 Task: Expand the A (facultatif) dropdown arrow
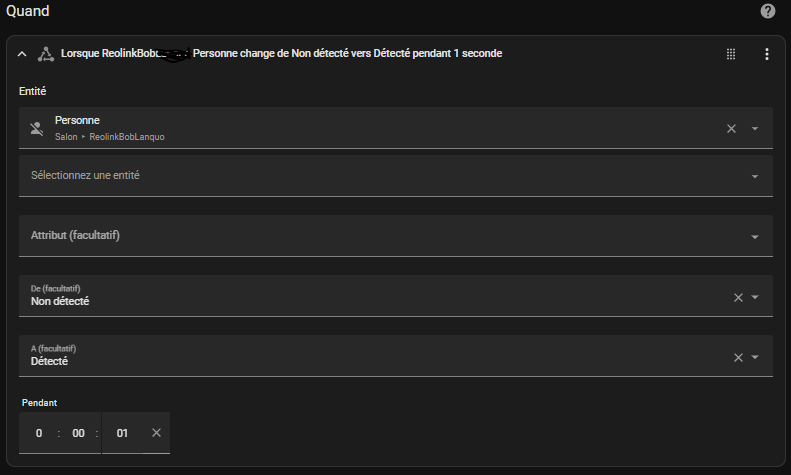coord(755,357)
